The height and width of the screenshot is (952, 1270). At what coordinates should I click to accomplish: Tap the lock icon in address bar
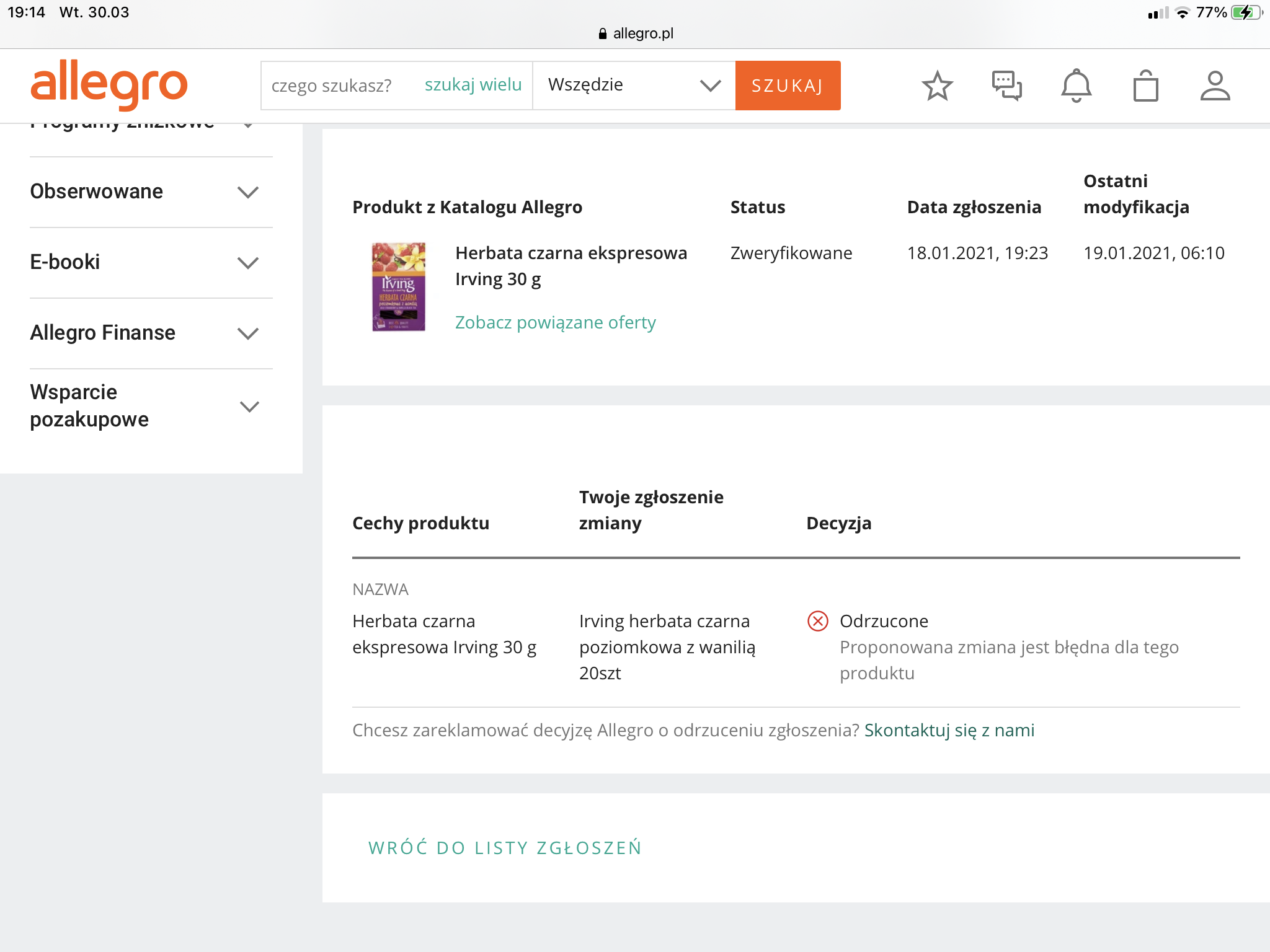point(602,33)
